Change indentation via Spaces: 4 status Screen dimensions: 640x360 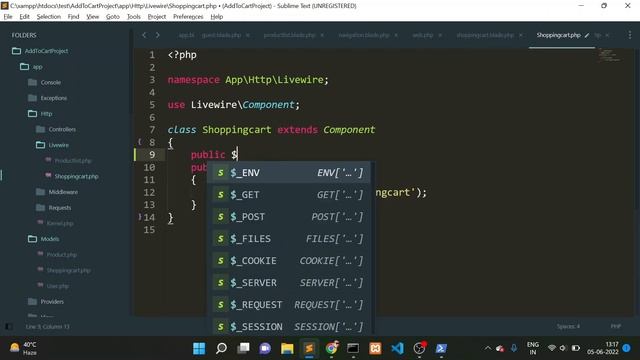pyautogui.click(x=568, y=327)
